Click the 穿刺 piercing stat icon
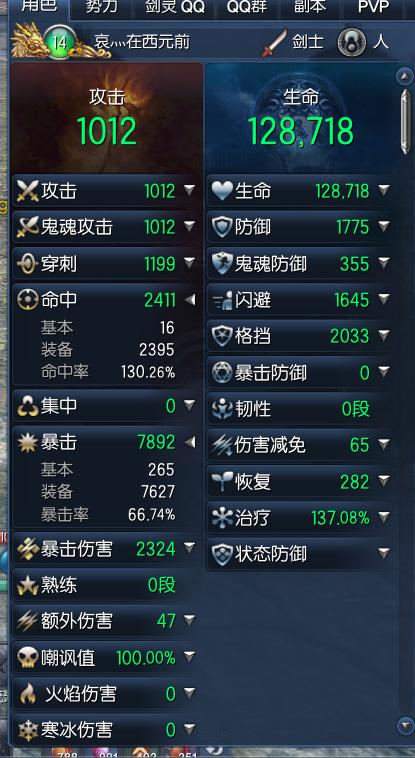 click(27, 264)
